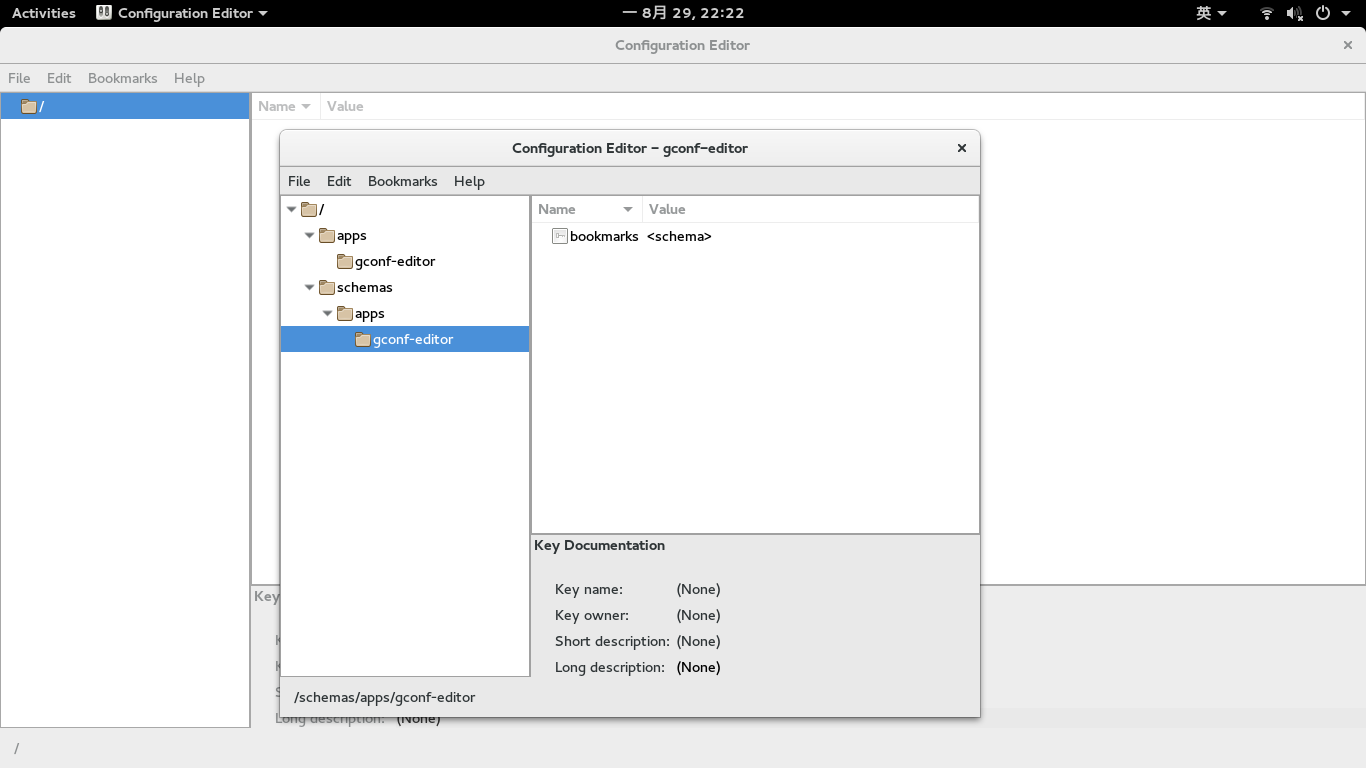Collapse the top-level apps tree node
This screenshot has width=1366, height=768.
coord(310,236)
